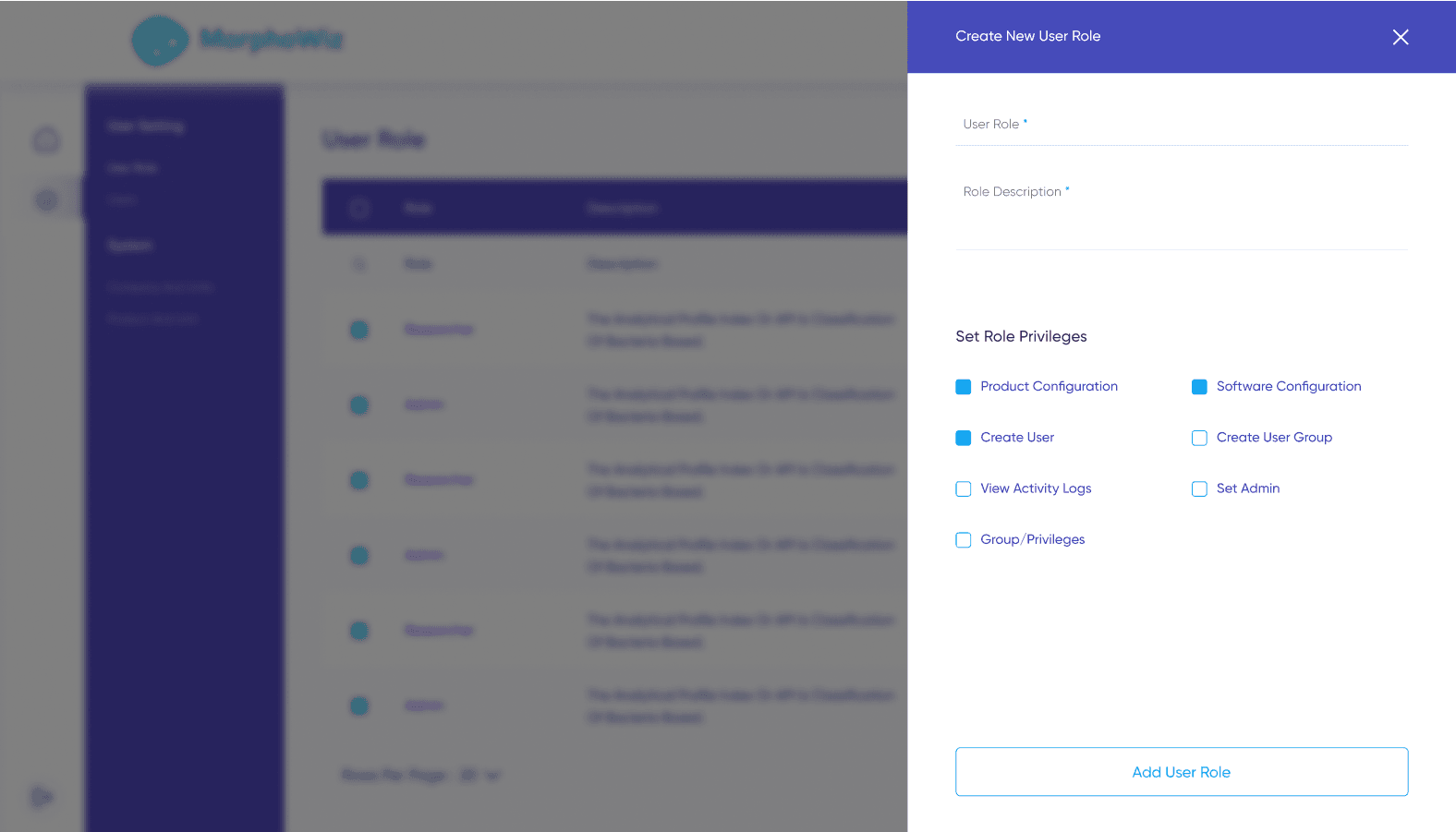
Task: Select the settings gear icon in left rail
Action: click(x=46, y=200)
